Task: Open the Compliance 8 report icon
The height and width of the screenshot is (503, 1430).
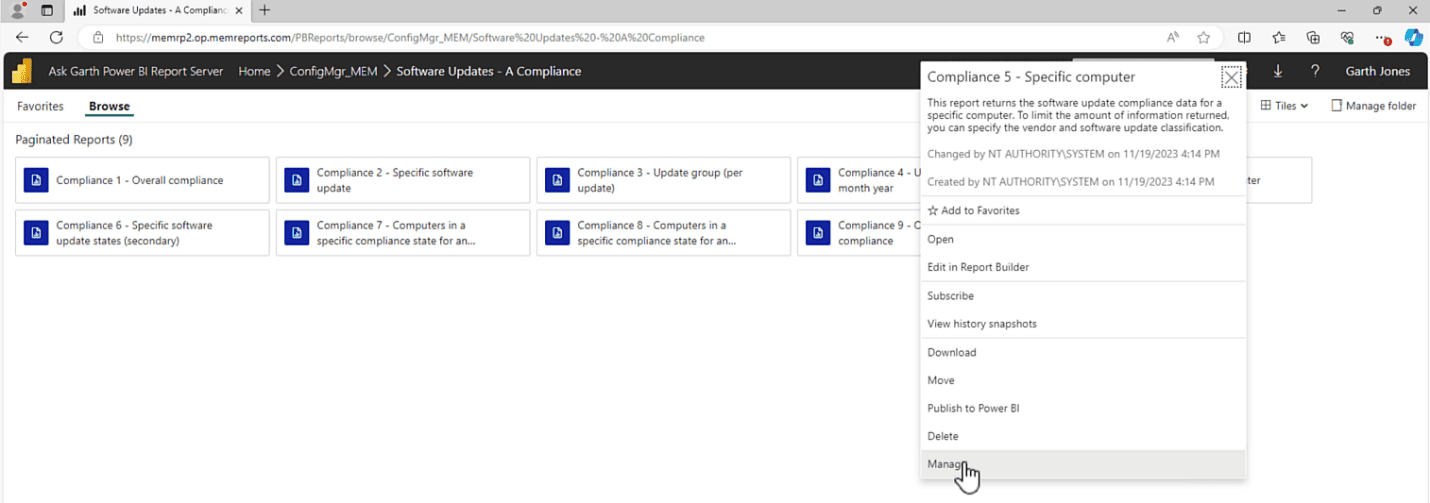Action: tap(557, 233)
